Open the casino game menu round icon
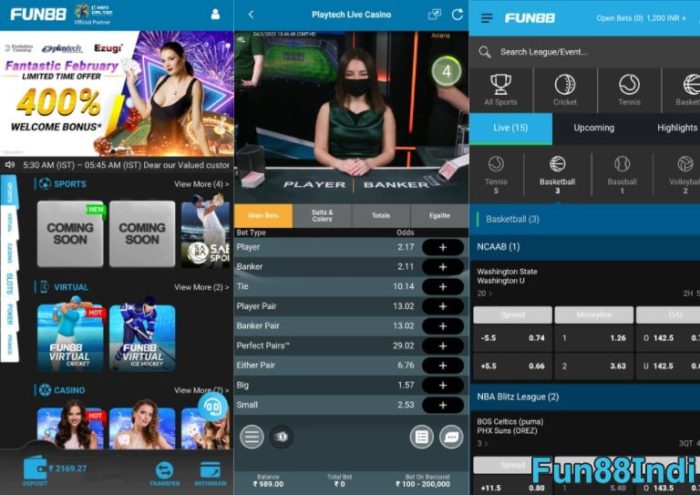Viewport: 700px width, 495px height. click(x=252, y=436)
